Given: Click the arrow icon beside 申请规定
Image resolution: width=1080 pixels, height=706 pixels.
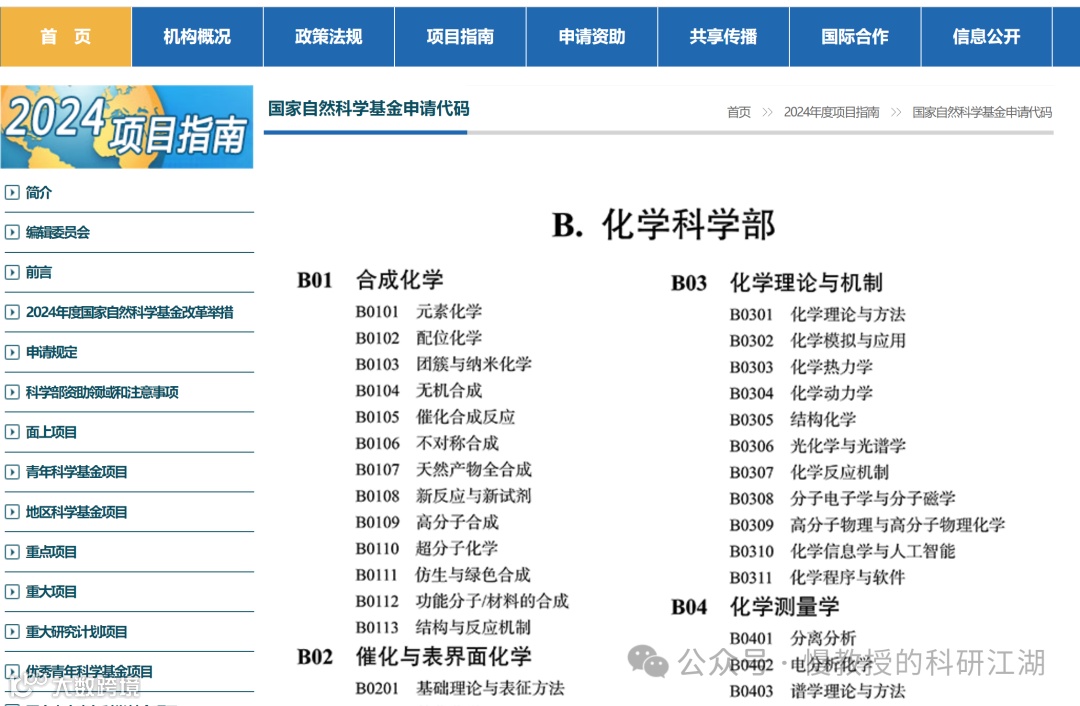Looking at the screenshot, I should point(12,352).
